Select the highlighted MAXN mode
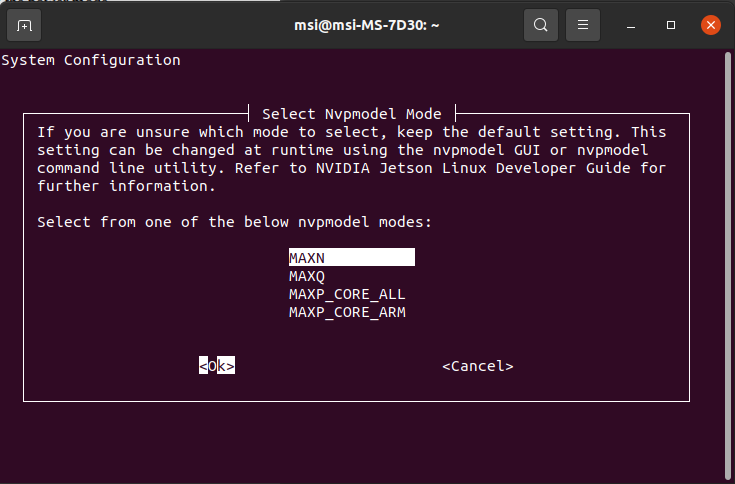The height and width of the screenshot is (484, 735). point(352,257)
